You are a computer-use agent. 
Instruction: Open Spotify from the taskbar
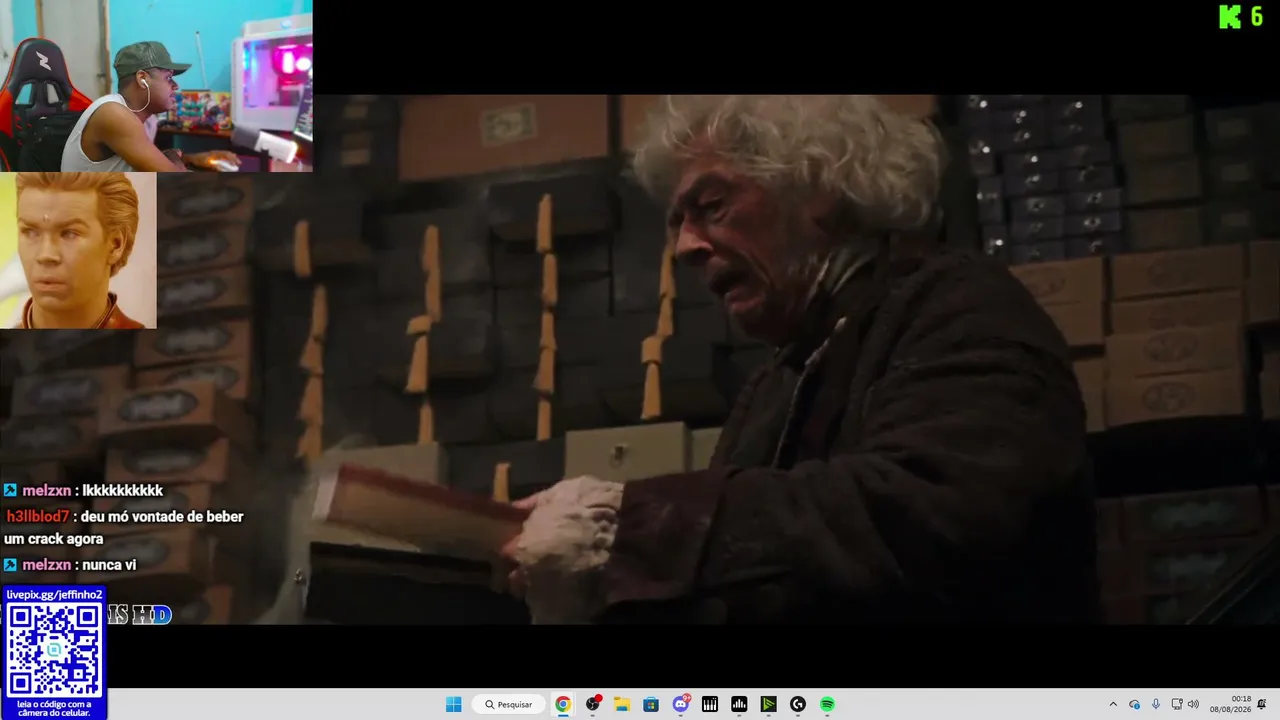827,704
